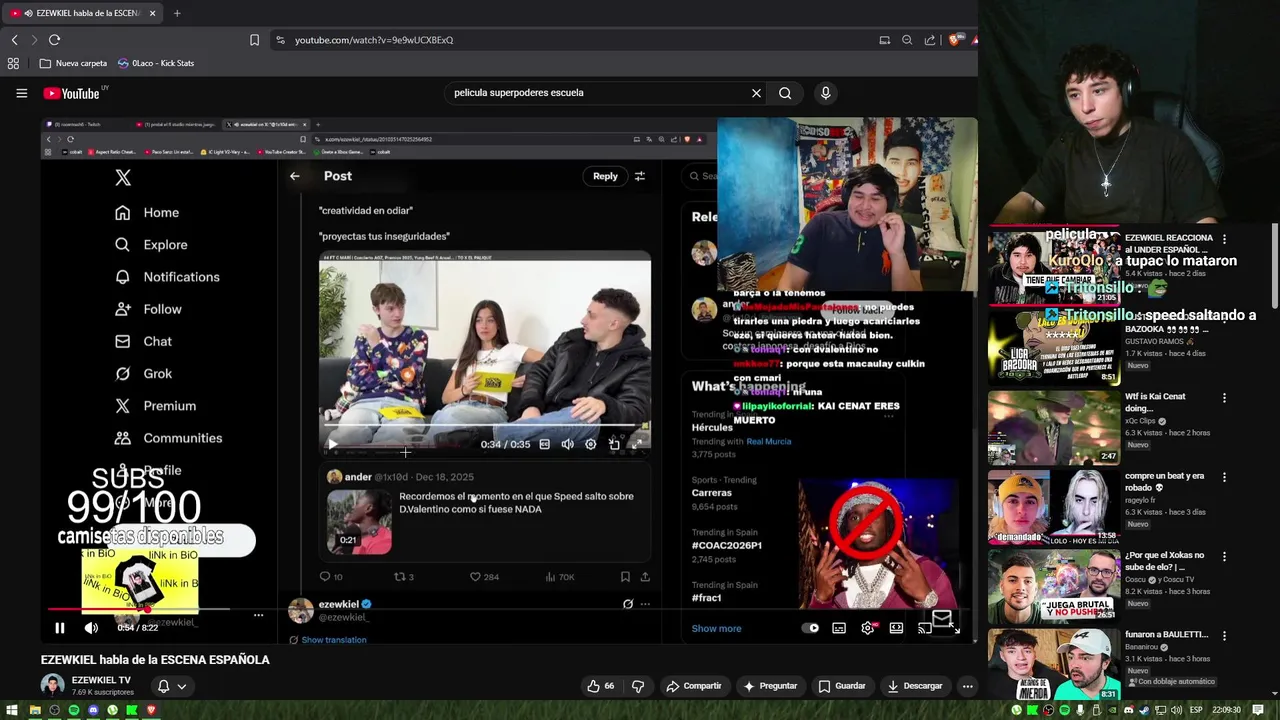The width and height of the screenshot is (1280, 720).
Task: Click the Preguntar button
Action: coord(770,686)
